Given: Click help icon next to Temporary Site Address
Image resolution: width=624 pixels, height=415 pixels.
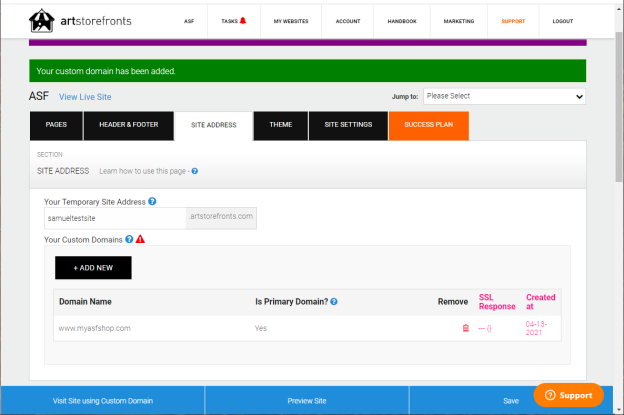Looking at the screenshot, I should coord(152,201).
